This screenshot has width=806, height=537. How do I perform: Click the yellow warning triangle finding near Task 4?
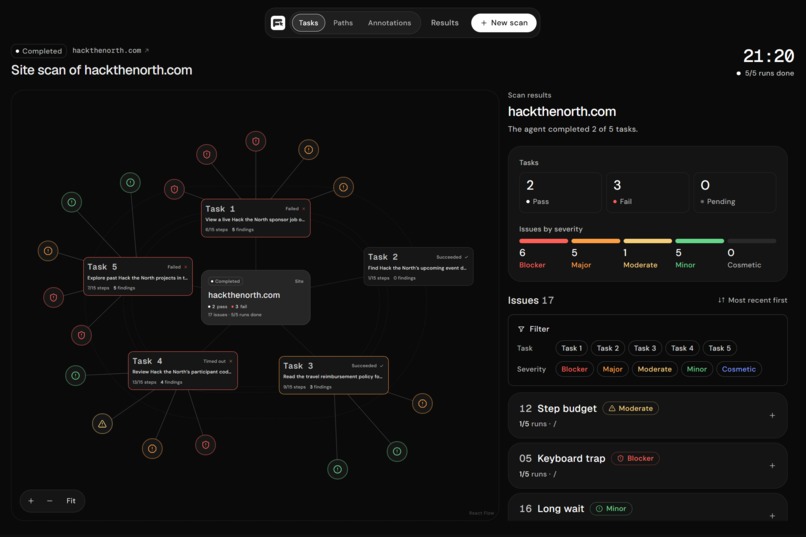[x=102, y=424]
